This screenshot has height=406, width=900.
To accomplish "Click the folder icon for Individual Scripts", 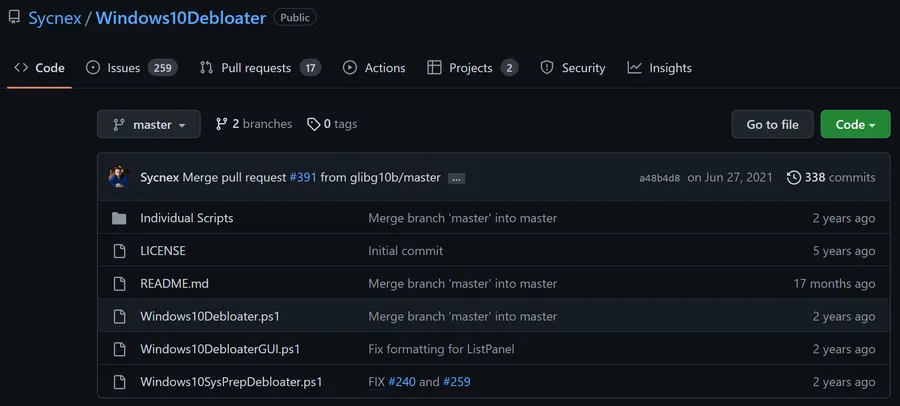I will pyautogui.click(x=119, y=218).
